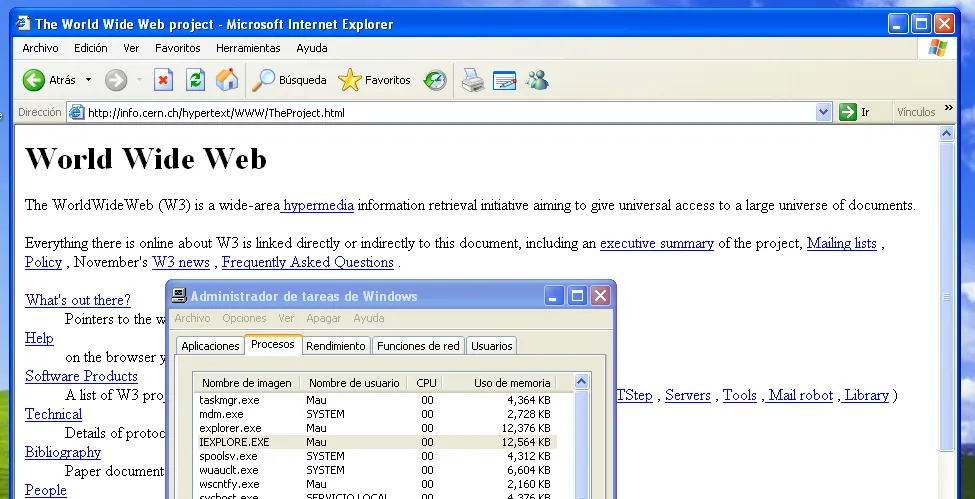The image size is (975, 499).
Task: Sort processes by CPU column
Action: click(x=426, y=383)
